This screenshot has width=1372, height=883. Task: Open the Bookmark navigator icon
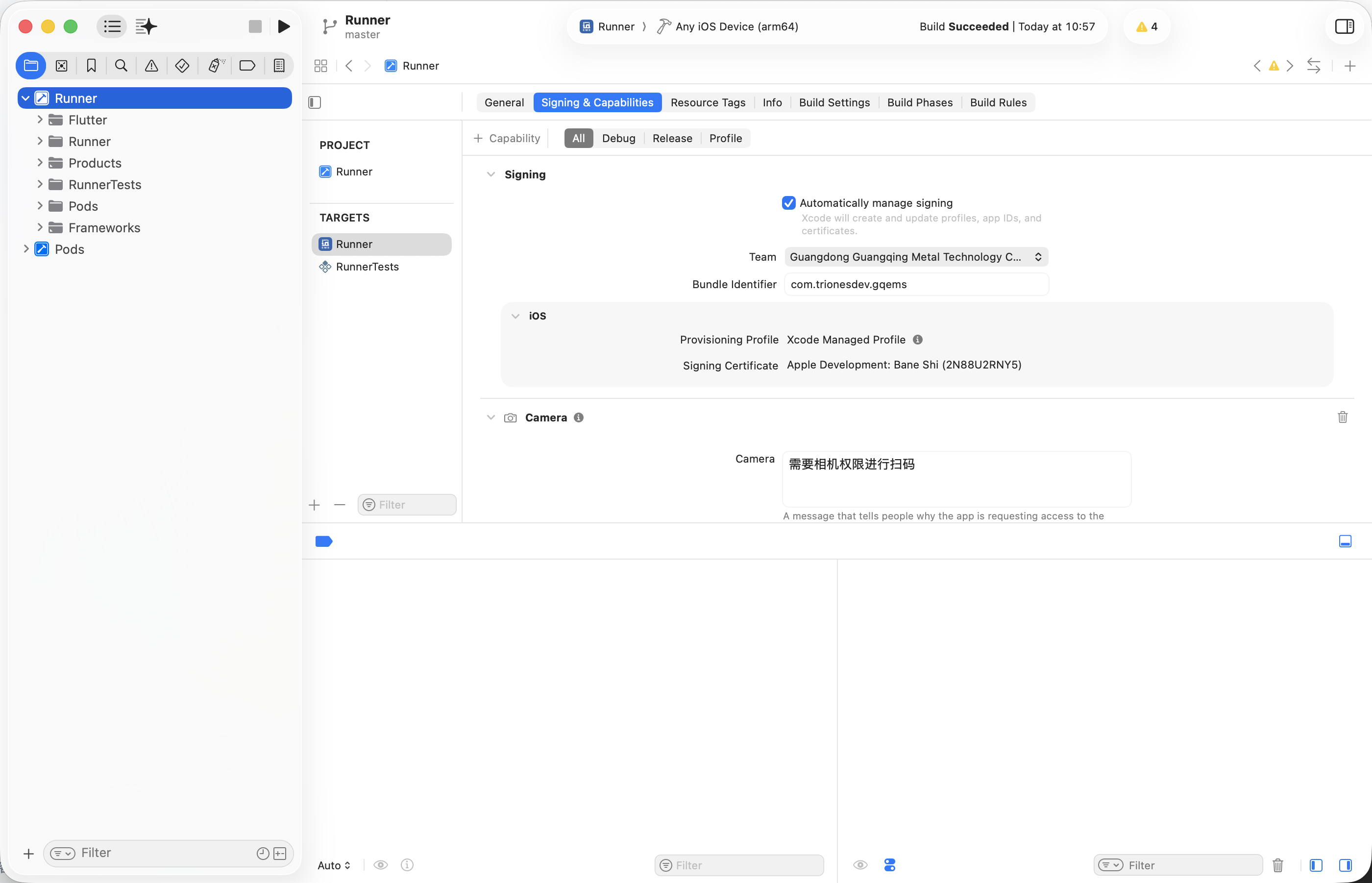click(x=91, y=66)
